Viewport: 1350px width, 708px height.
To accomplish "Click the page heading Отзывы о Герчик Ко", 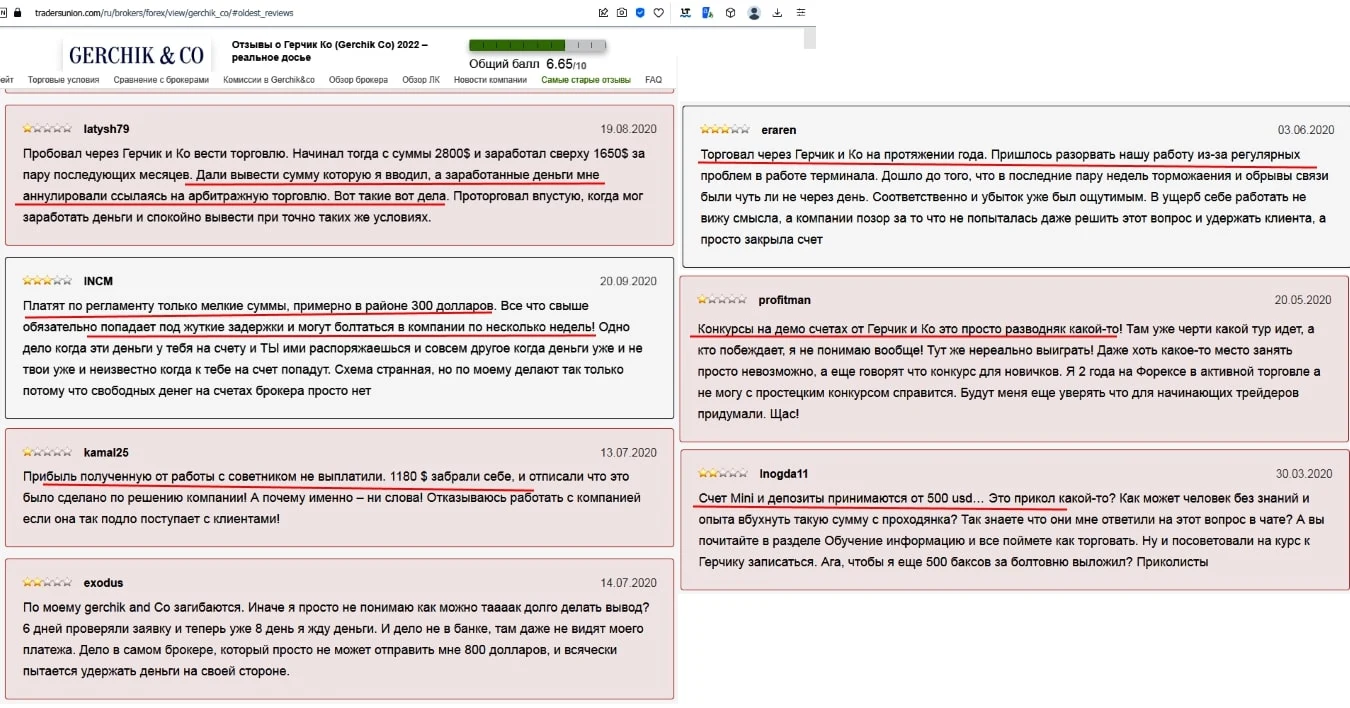I will point(330,51).
